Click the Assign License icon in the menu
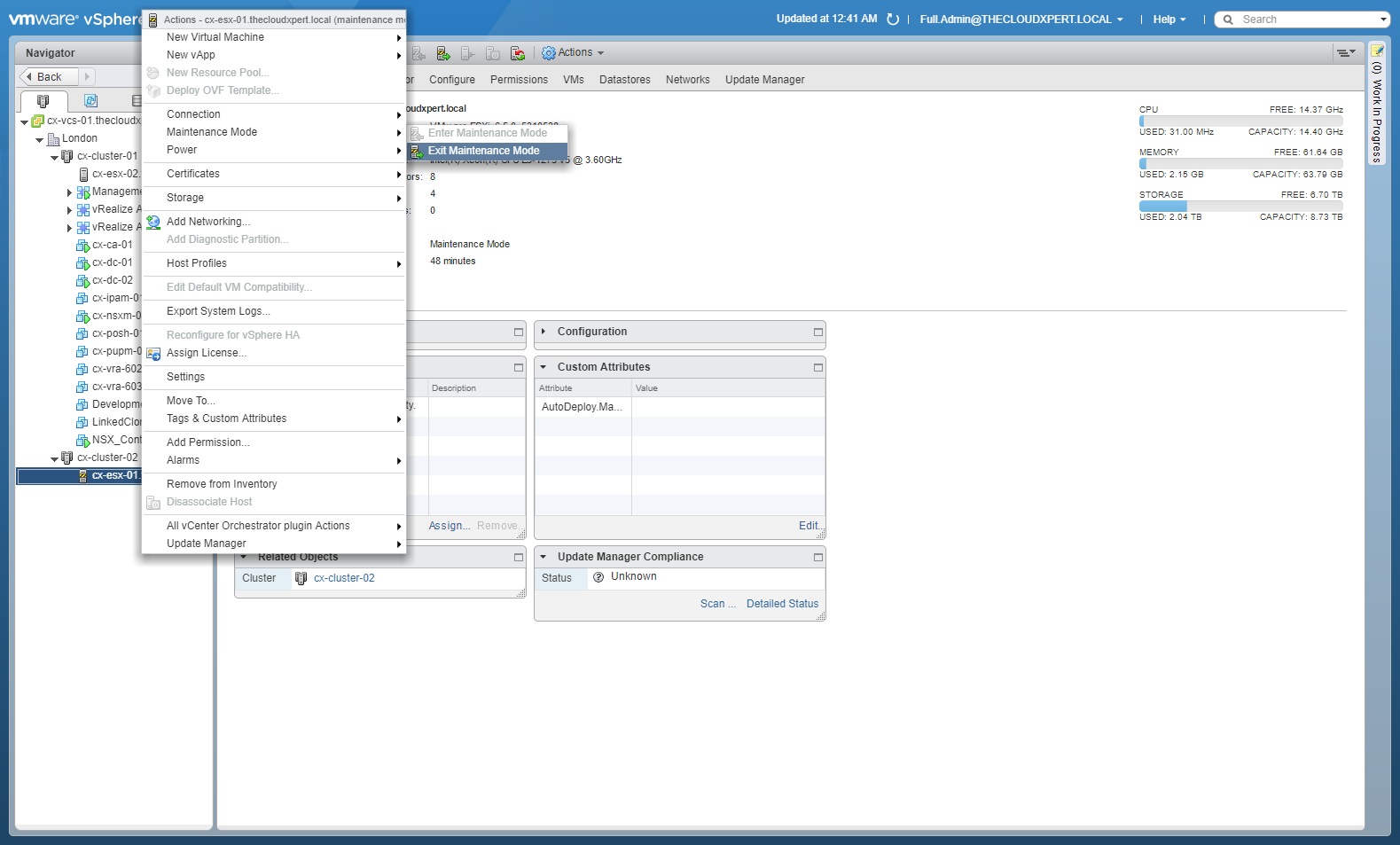The width and height of the screenshot is (1400, 845). point(153,354)
